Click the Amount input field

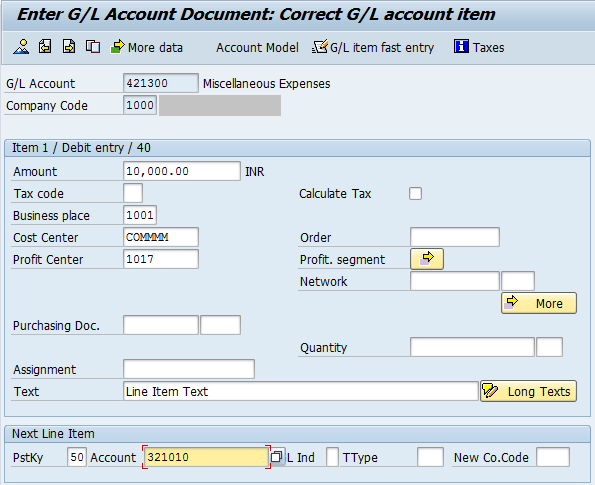pos(182,171)
